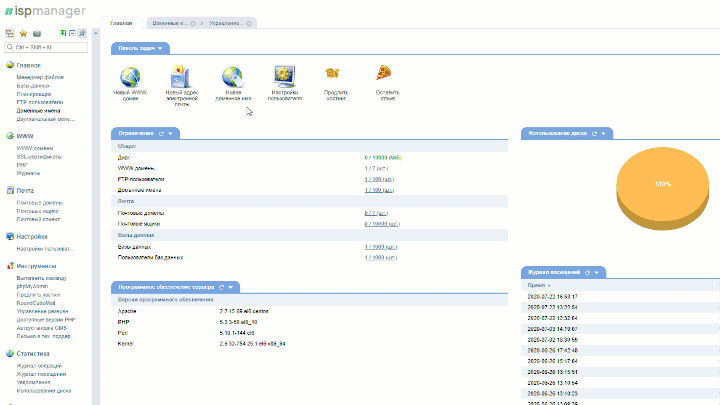Open Планировщик in sidebar

click(x=34, y=94)
